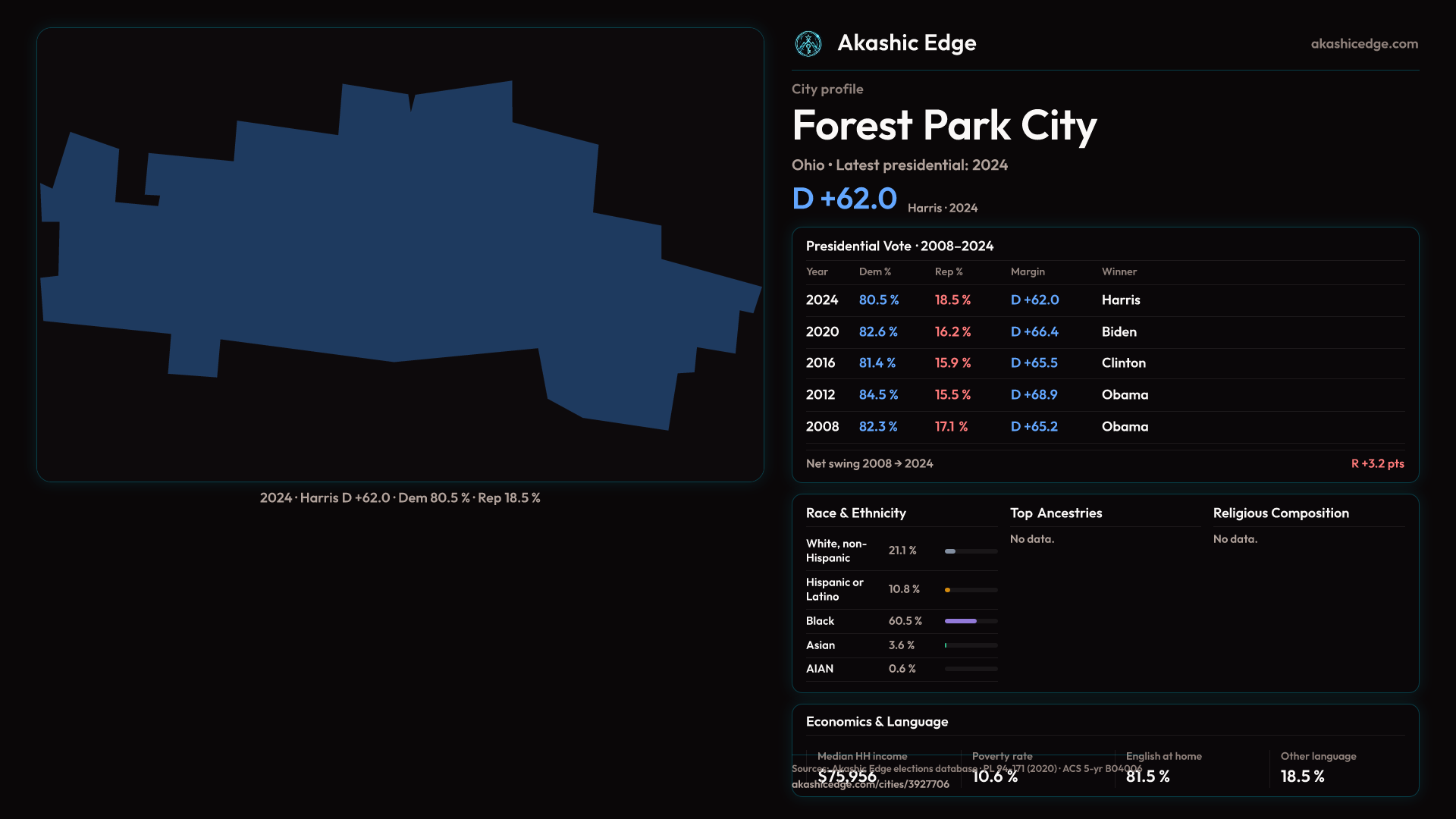Click the 2008 Dem percentage 82.3 %
The height and width of the screenshot is (819, 1456).
pos(877,427)
